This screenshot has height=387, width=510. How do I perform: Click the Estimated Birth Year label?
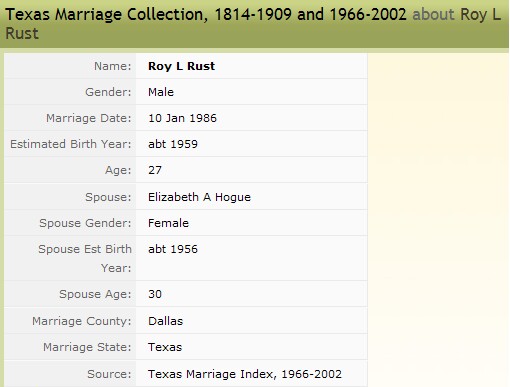pyautogui.click(x=71, y=144)
